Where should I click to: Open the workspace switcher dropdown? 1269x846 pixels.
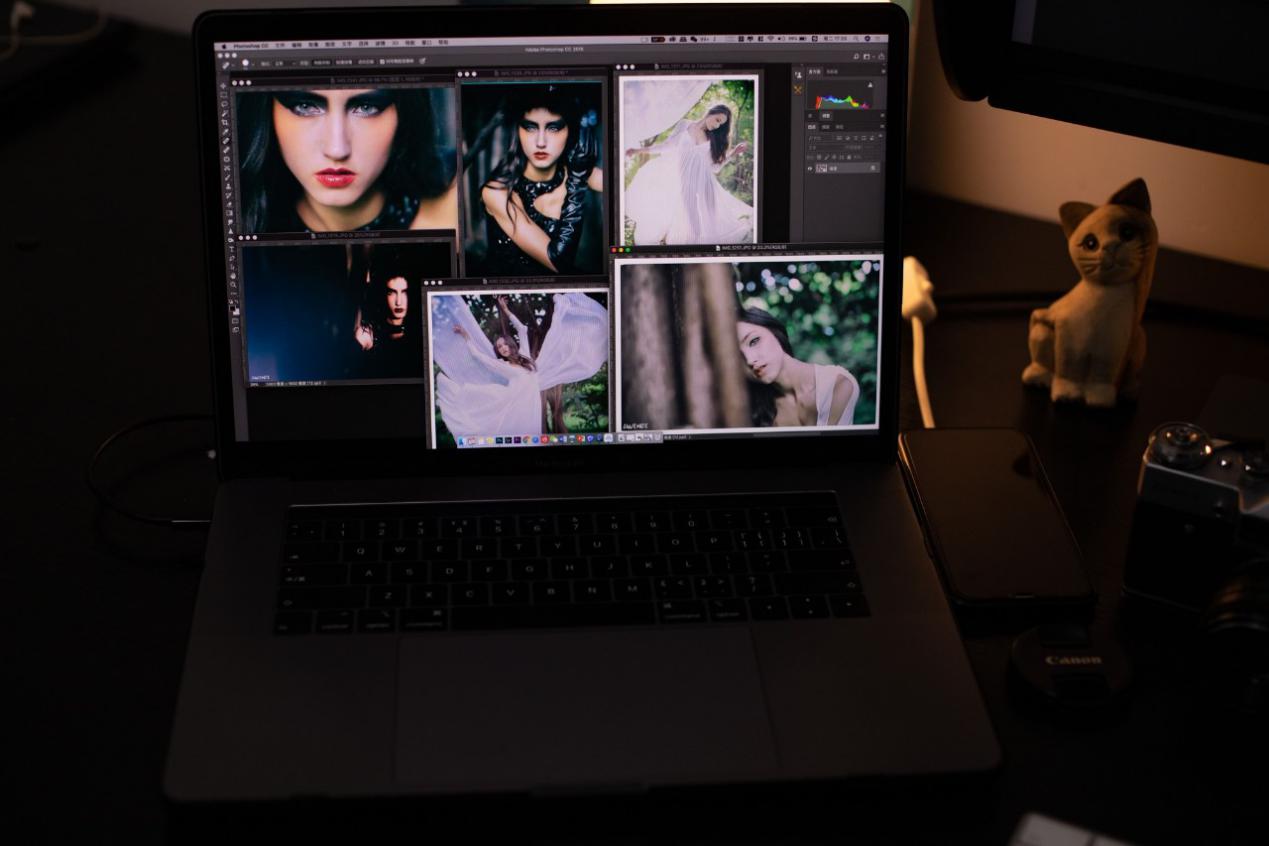tap(867, 57)
